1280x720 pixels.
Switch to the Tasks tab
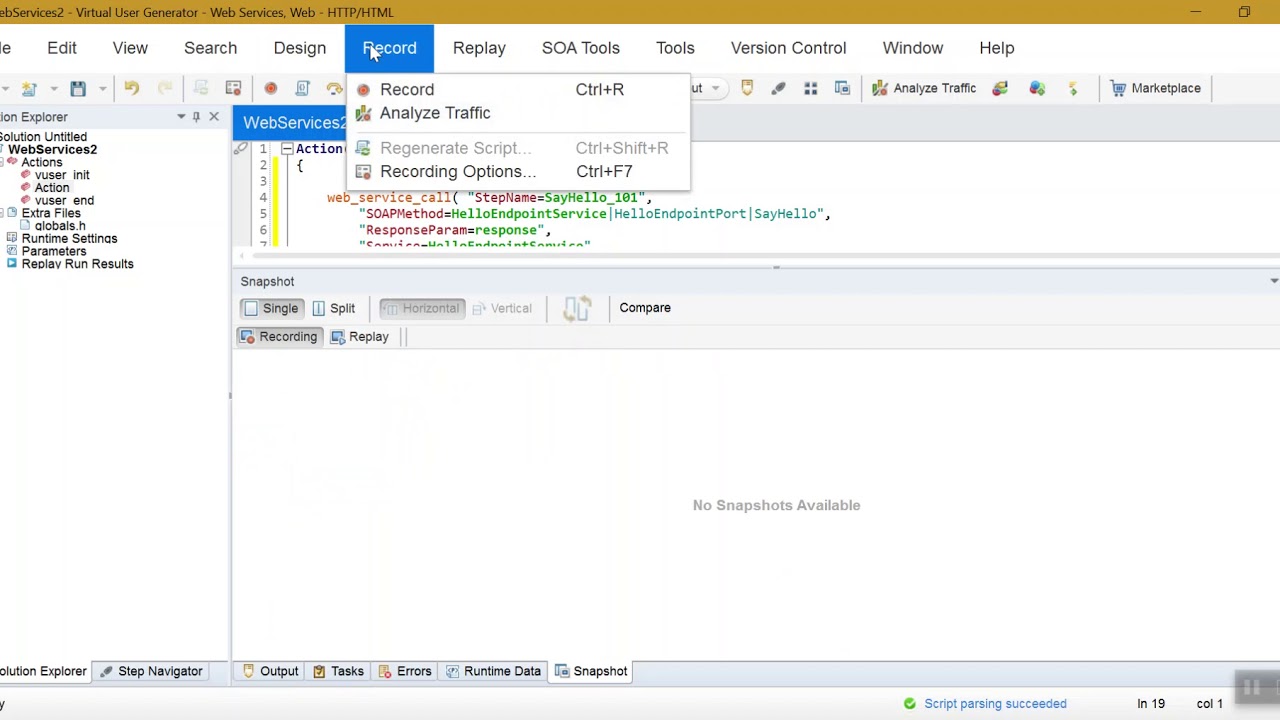click(338, 671)
